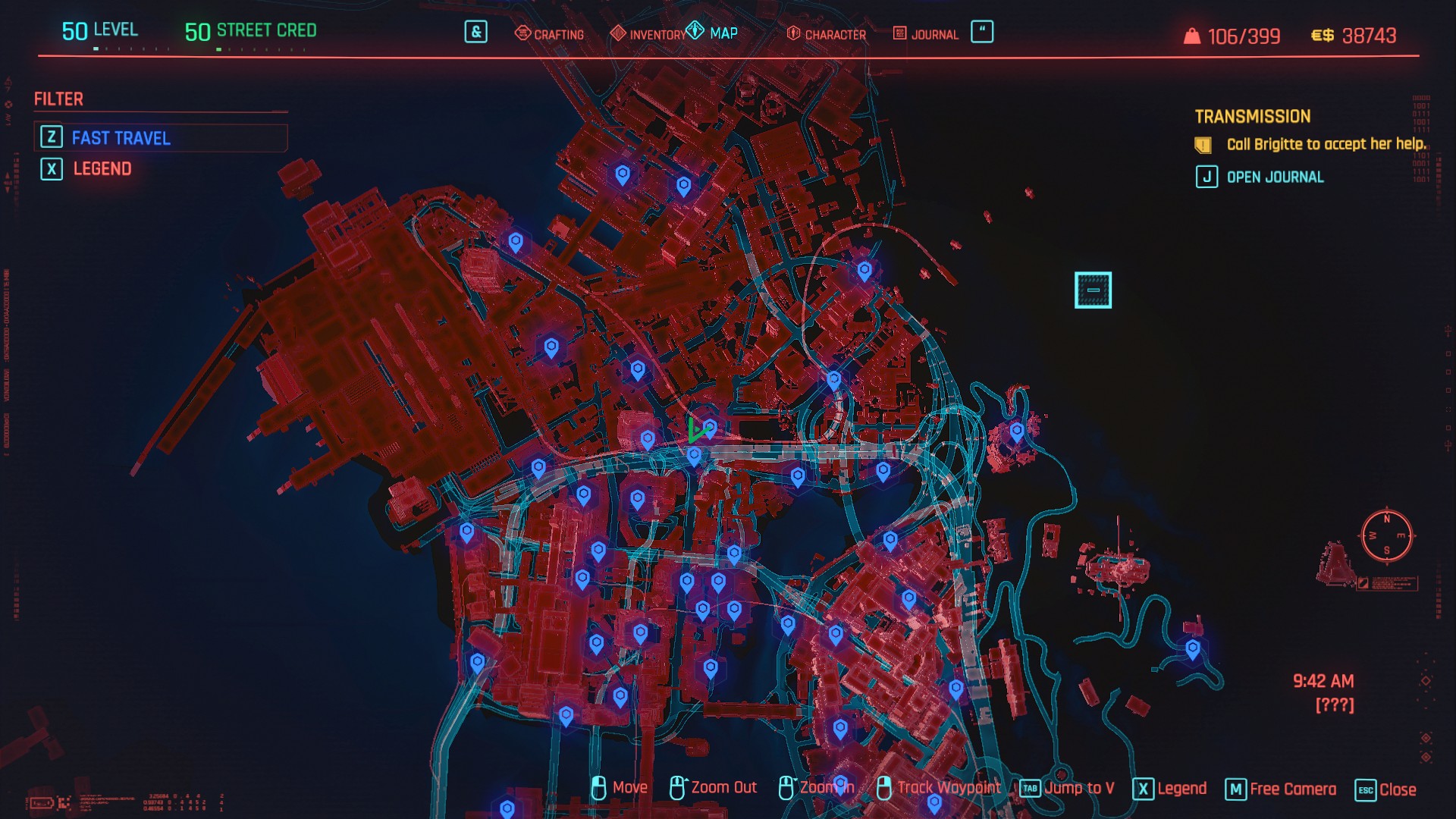Viewport: 1456px width, 819px height.
Task: Toggle the Legend filter option
Action: point(102,169)
